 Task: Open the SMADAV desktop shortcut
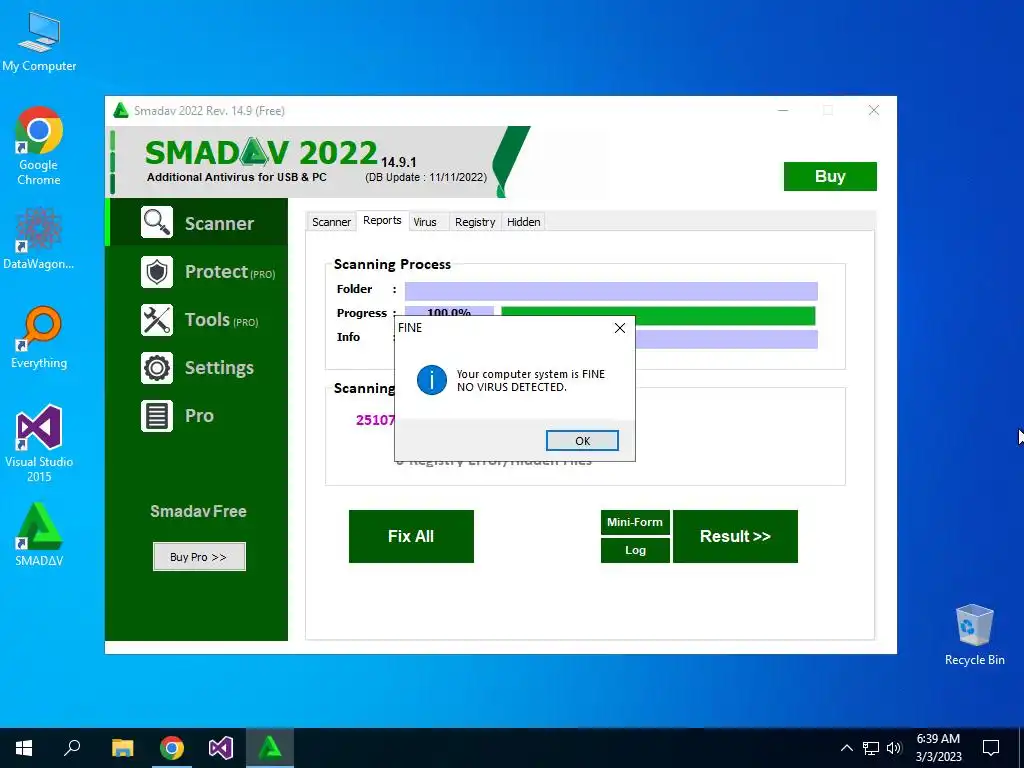(39, 534)
